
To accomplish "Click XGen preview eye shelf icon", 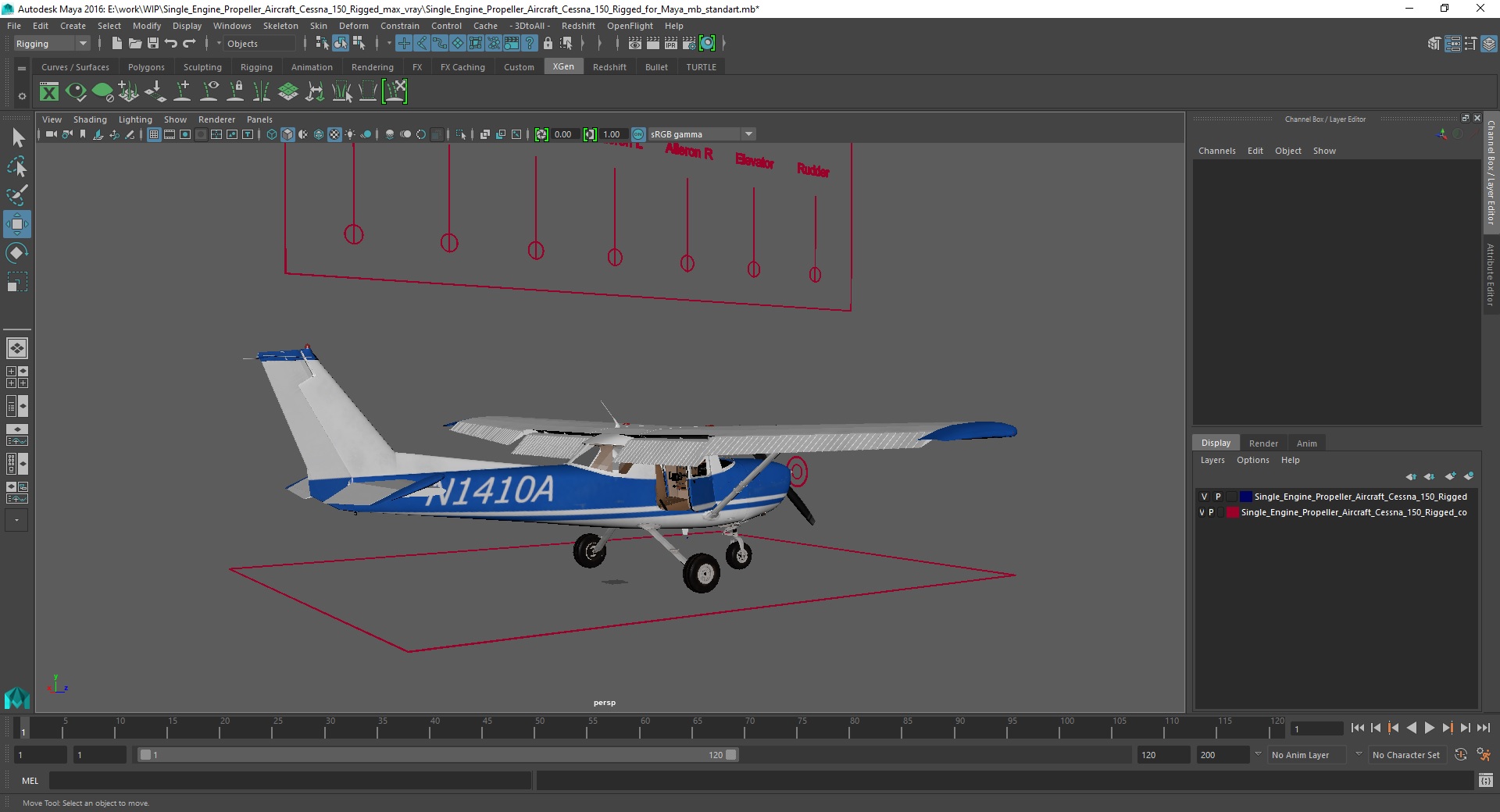I will [76, 92].
